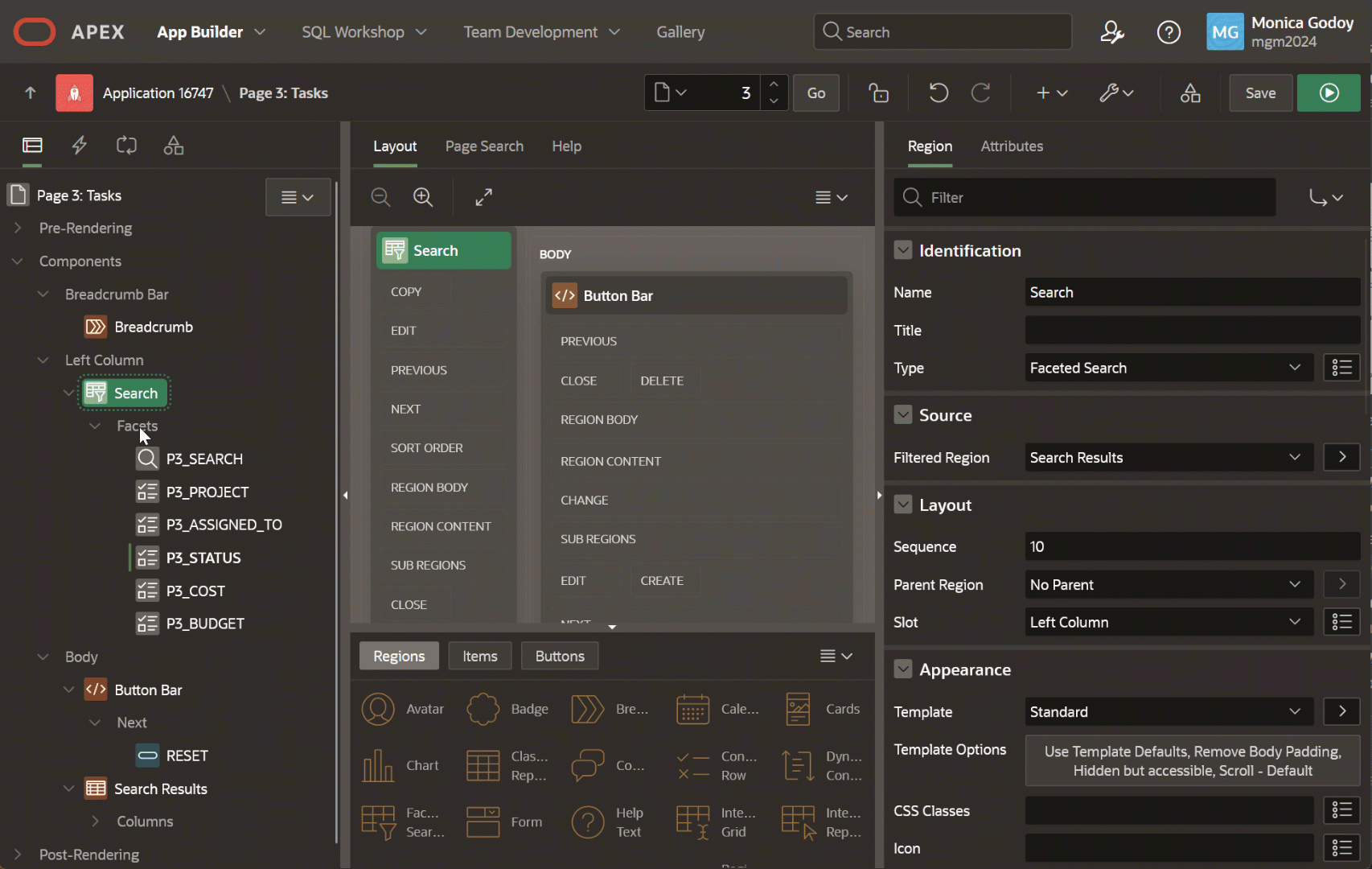Screen dimensions: 1372x869
Task: Collapse the Appearance section toggle
Action: pos(903,669)
